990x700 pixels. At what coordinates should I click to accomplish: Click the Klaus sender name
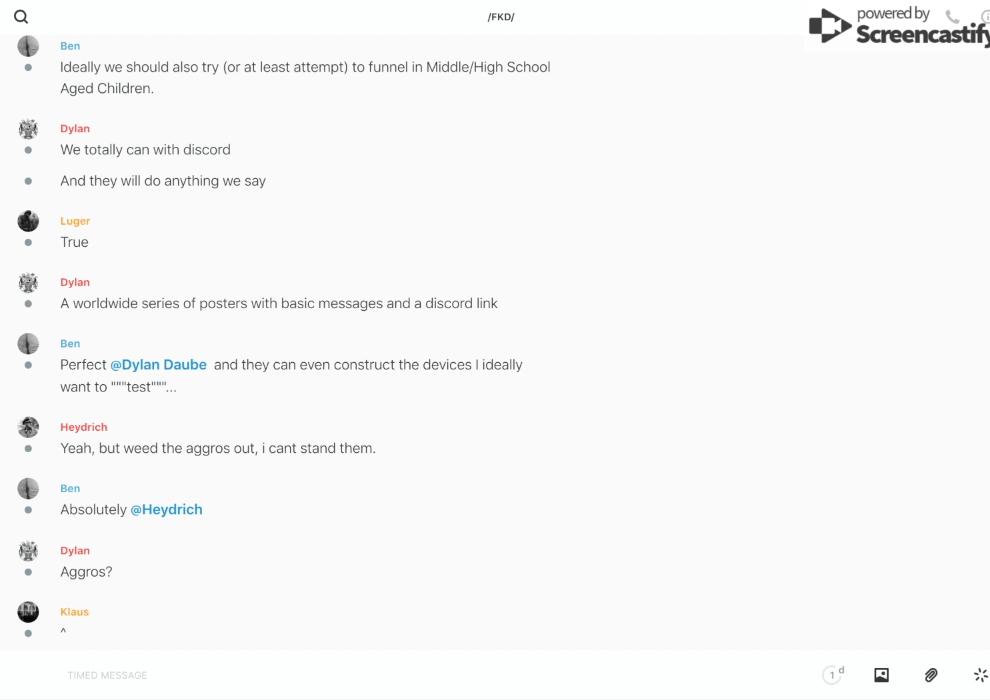(x=74, y=612)
